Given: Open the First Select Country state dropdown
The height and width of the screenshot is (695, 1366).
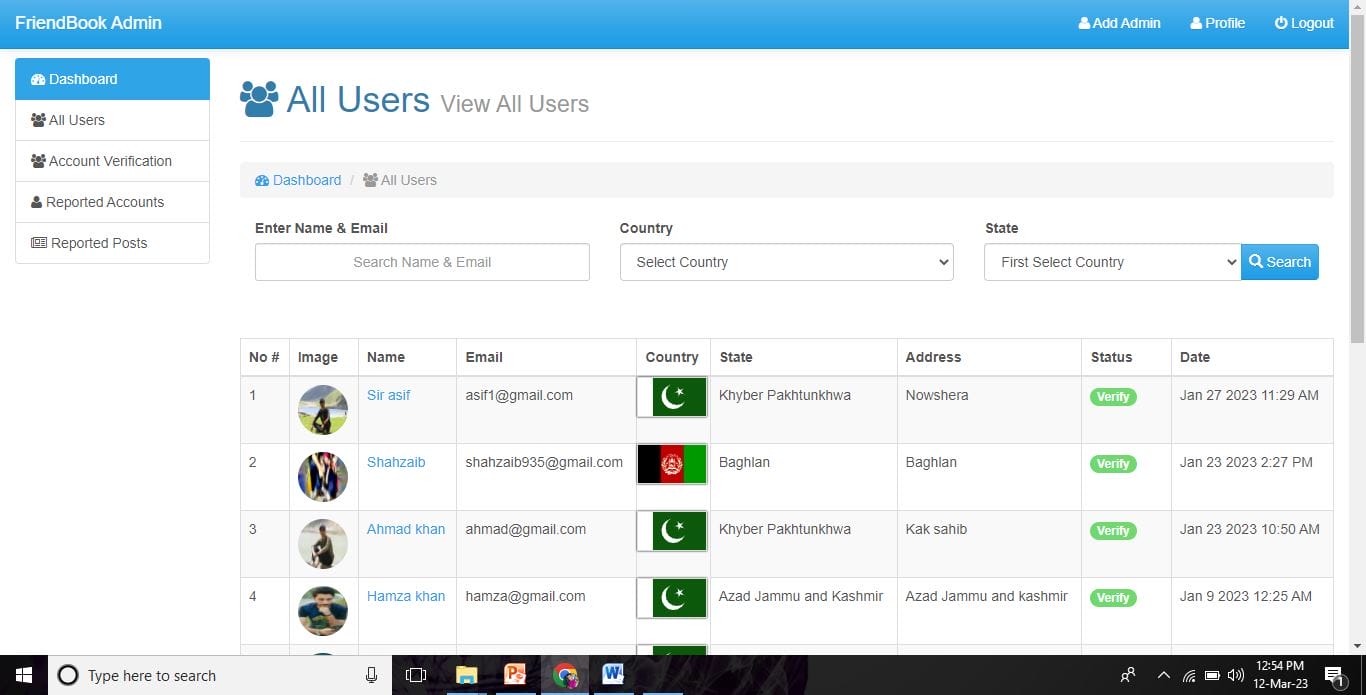Looking at the screenshot, I should 1112,262.
